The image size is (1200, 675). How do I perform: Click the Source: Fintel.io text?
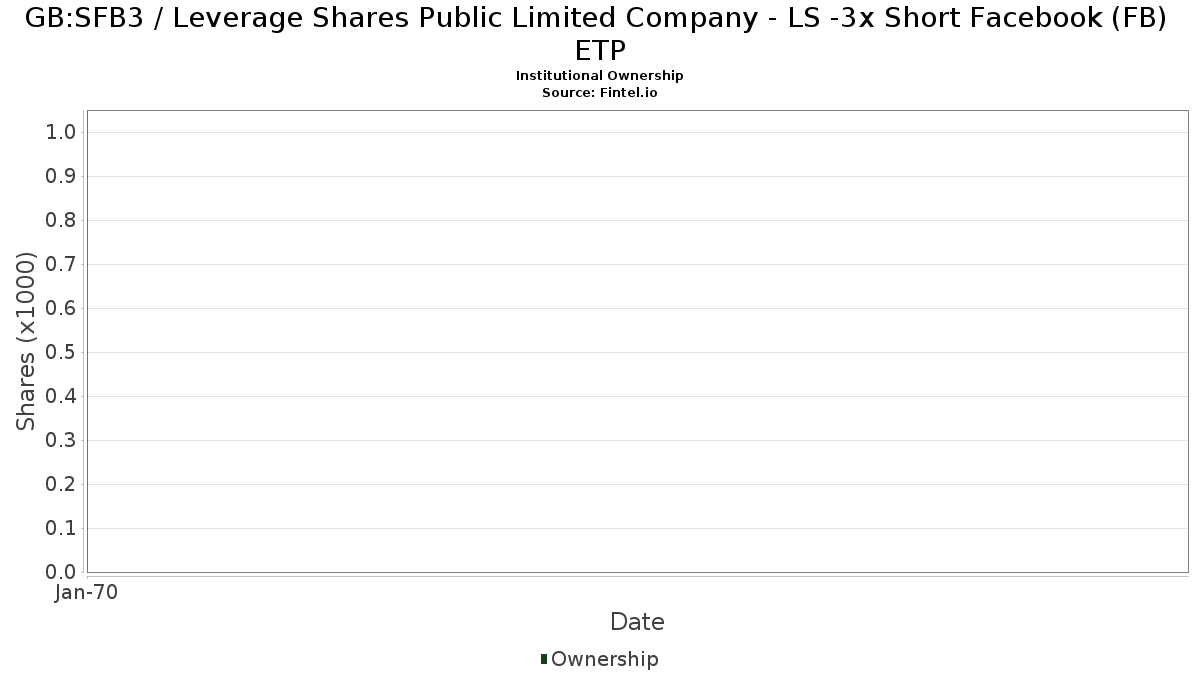tap(600, 92)
